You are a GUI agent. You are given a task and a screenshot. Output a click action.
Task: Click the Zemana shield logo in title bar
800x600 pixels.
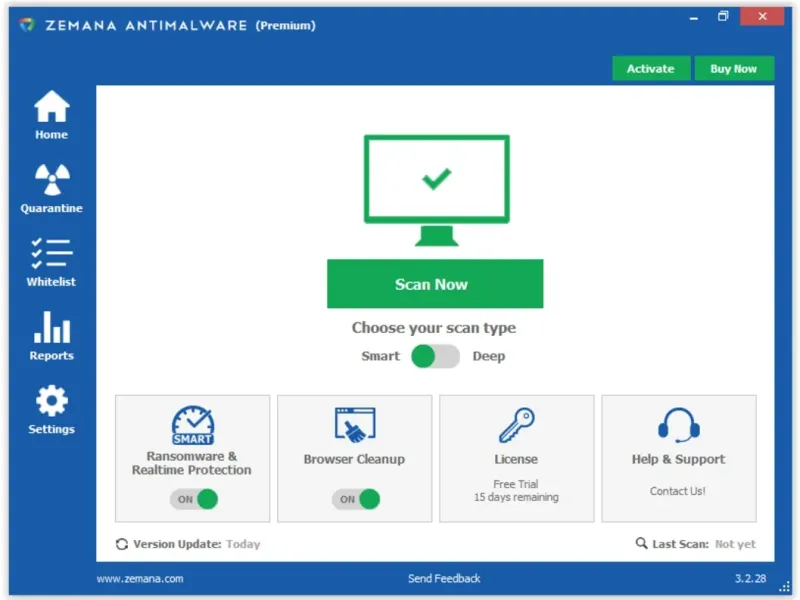pos(27,24)
